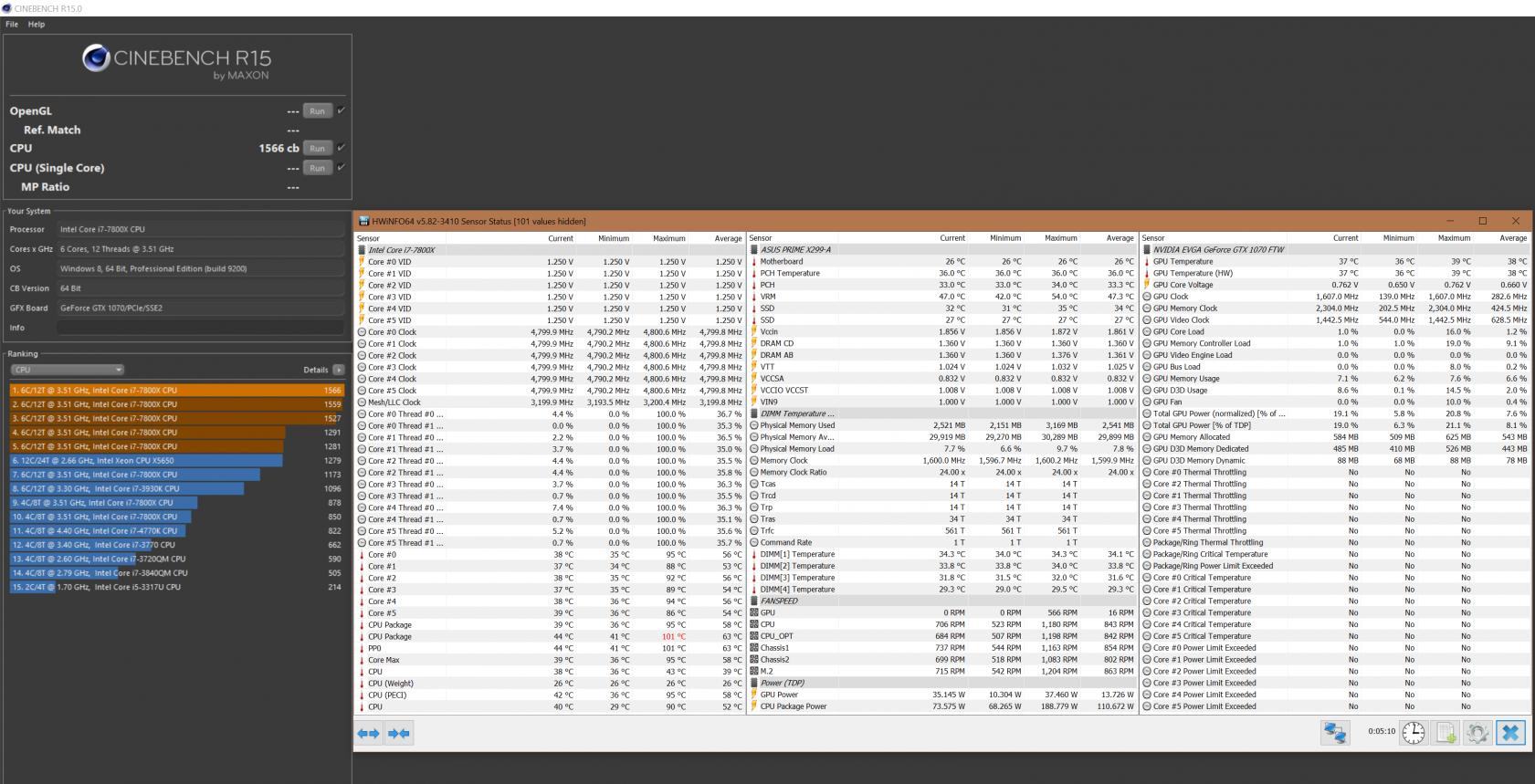Toggle the CPU (Single Core) test checkmark

[341, 168]
